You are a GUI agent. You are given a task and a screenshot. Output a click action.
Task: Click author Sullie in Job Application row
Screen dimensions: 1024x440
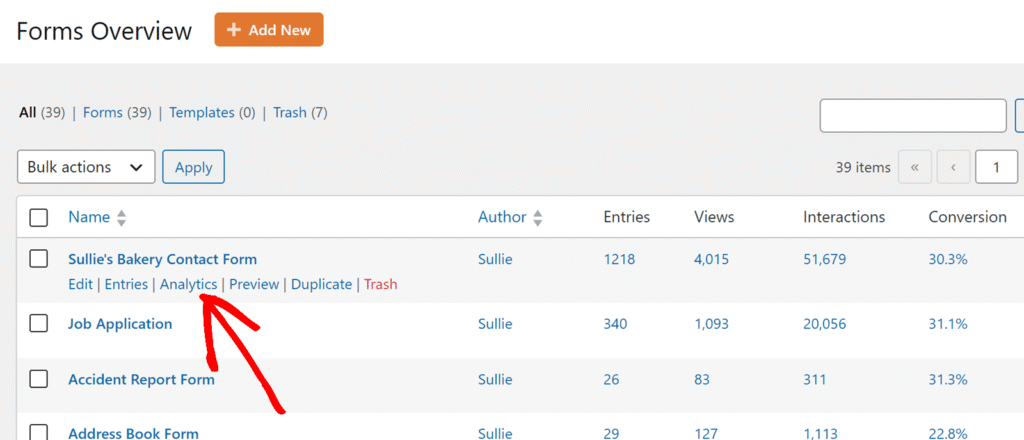(x=495, y=324)
